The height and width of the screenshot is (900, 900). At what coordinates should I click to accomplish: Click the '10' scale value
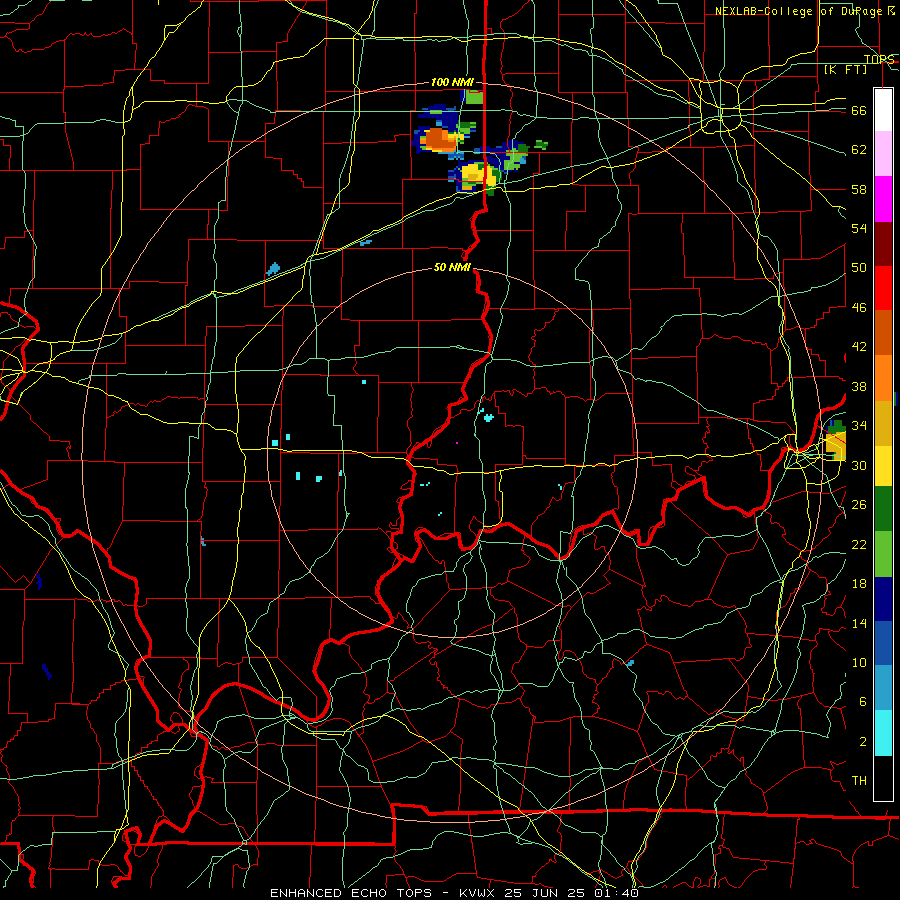coord(859,662)
